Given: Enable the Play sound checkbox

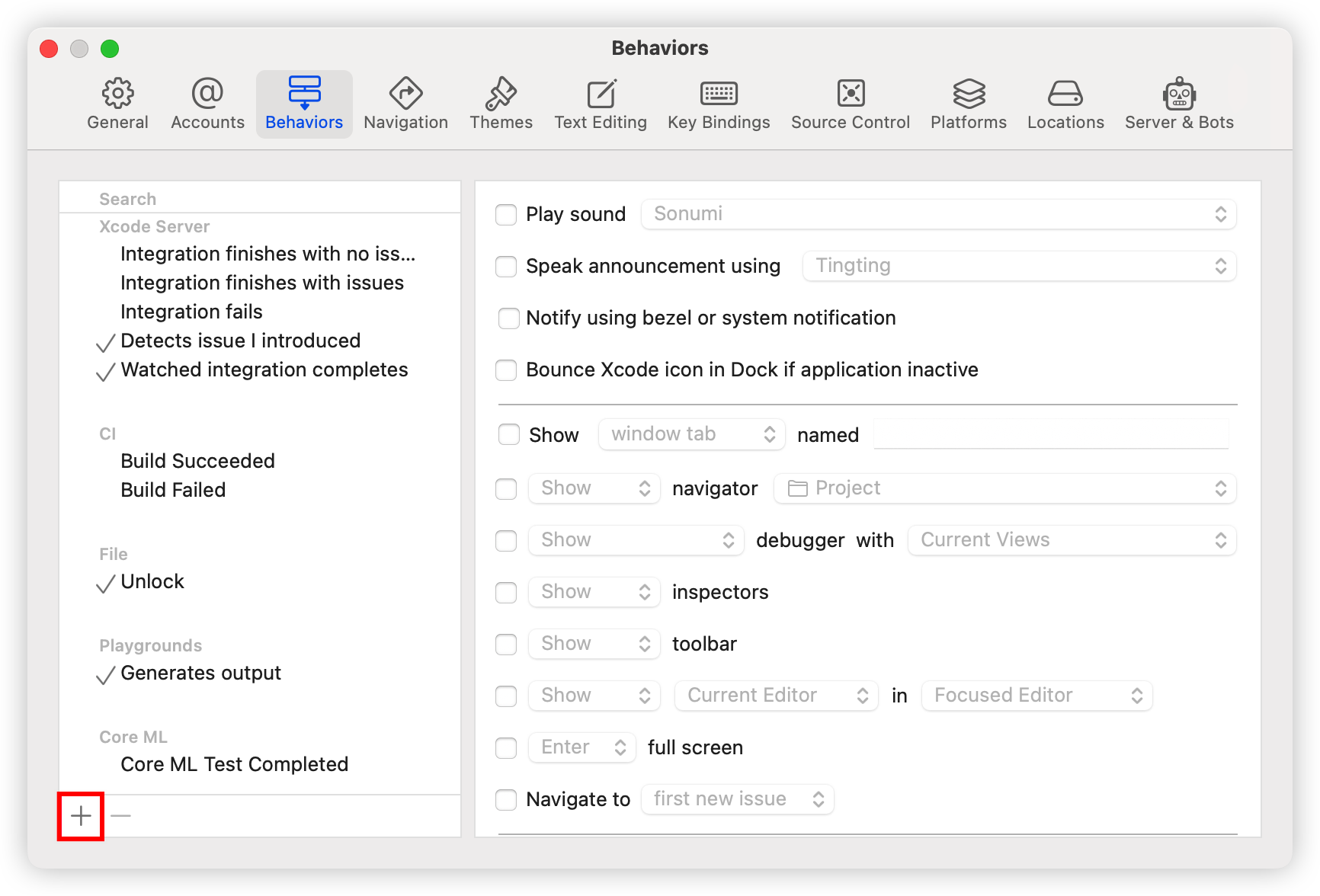Looking at the screenshot, I should 506,214.
